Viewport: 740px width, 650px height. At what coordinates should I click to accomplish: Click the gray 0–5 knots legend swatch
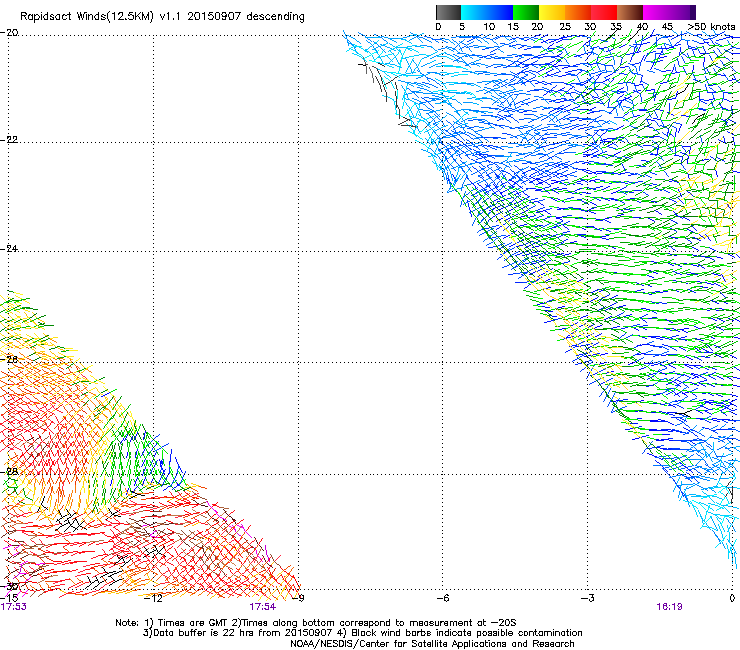(x=449, y=12)
